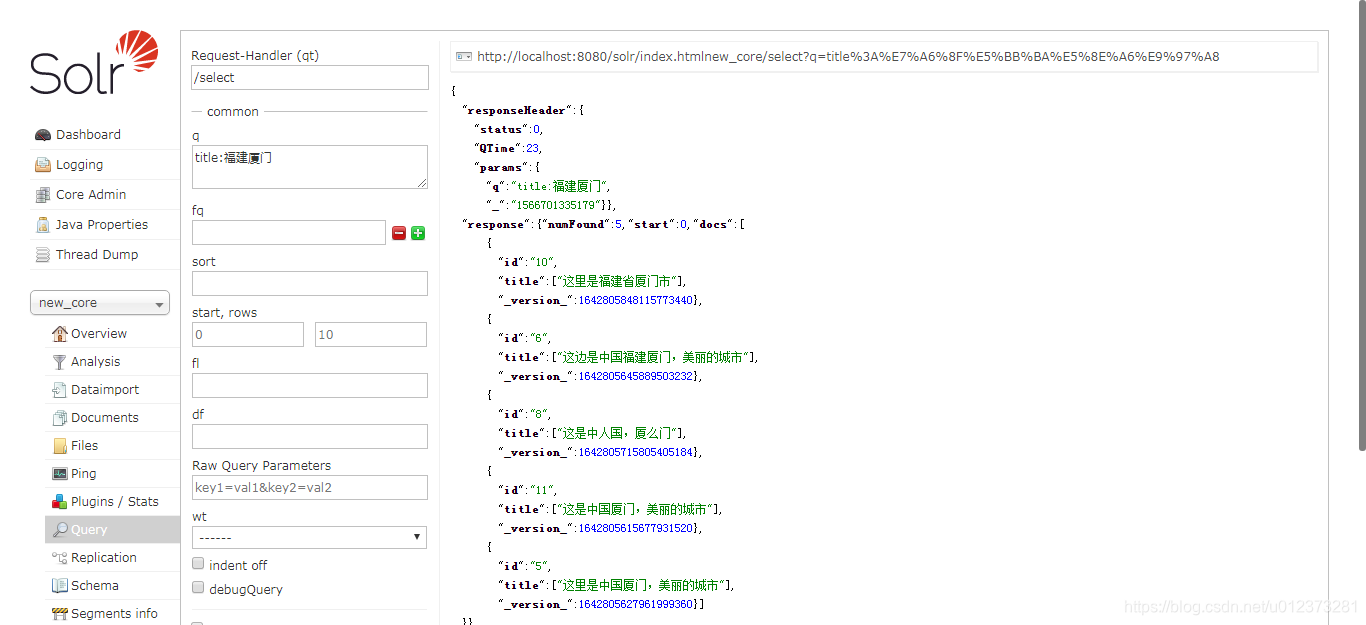
Task: Open the new_core core selector dropdown
Action: (x=99, y=302)
